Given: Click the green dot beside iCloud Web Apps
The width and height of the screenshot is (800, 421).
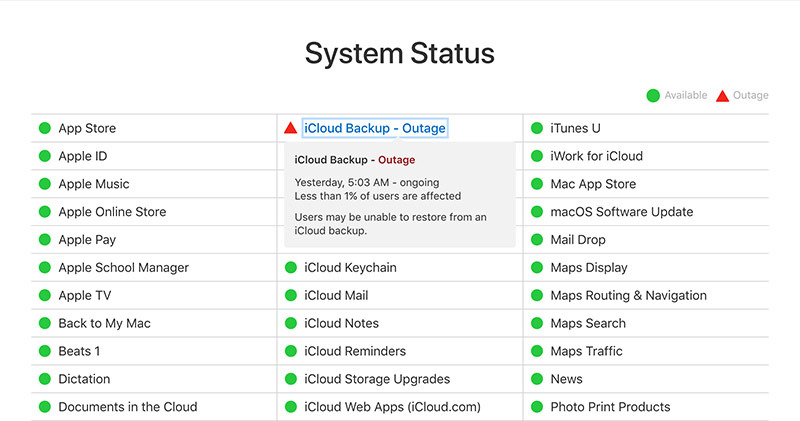Looking at the screenshot, I should [291, 407].
